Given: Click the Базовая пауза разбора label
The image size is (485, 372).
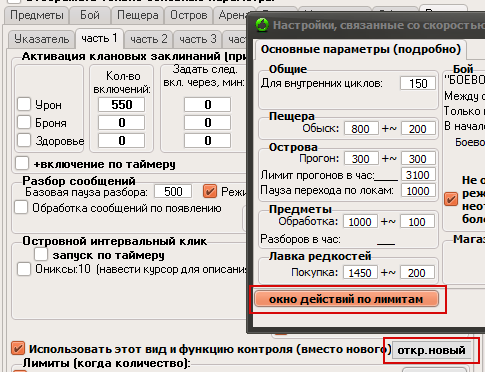Looking at the screenshot, I should [86, 192].
